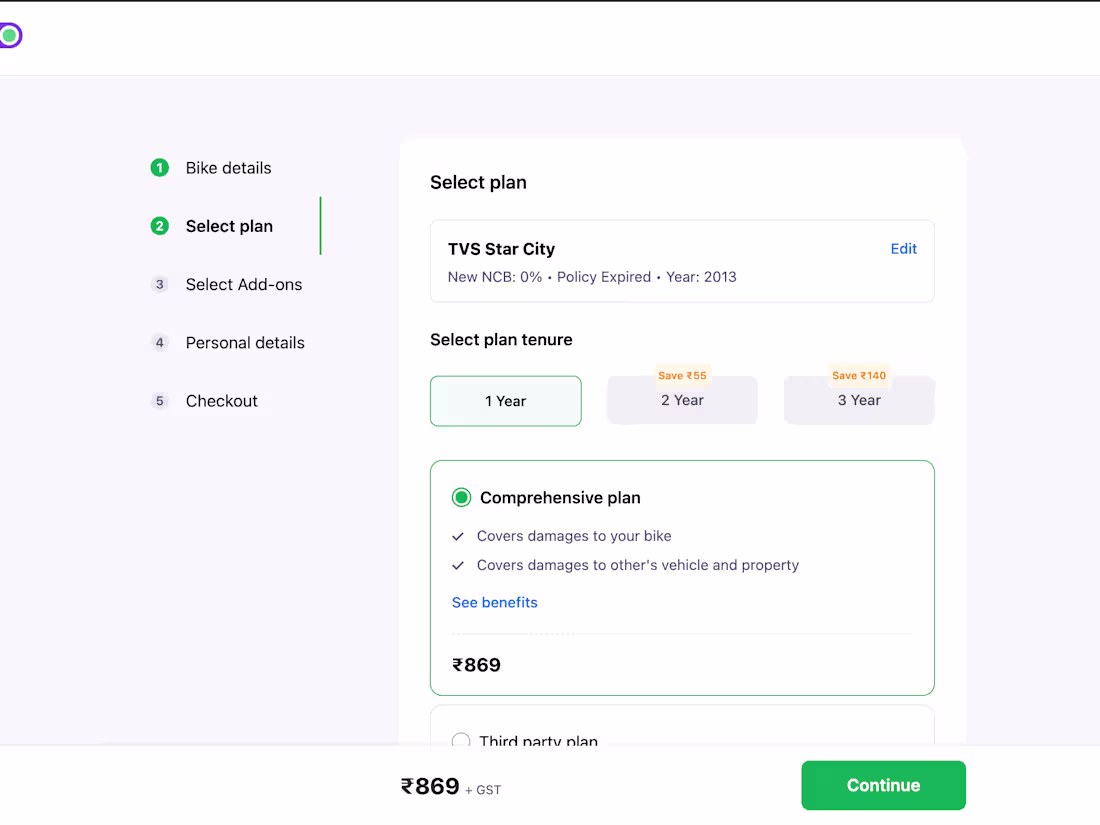Click the step 5 Checkout number icon
Viewport: 1100px width, 825px height.
[x=159, y=401]
